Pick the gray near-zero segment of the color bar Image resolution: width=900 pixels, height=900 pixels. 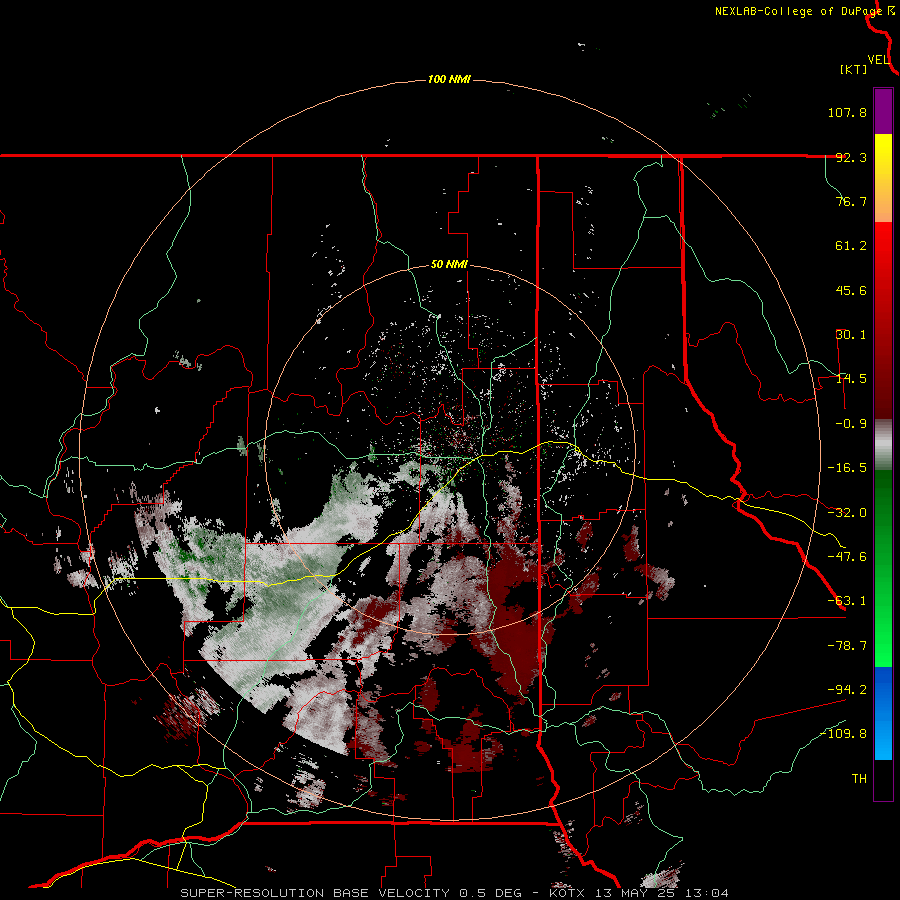point(883,445)
